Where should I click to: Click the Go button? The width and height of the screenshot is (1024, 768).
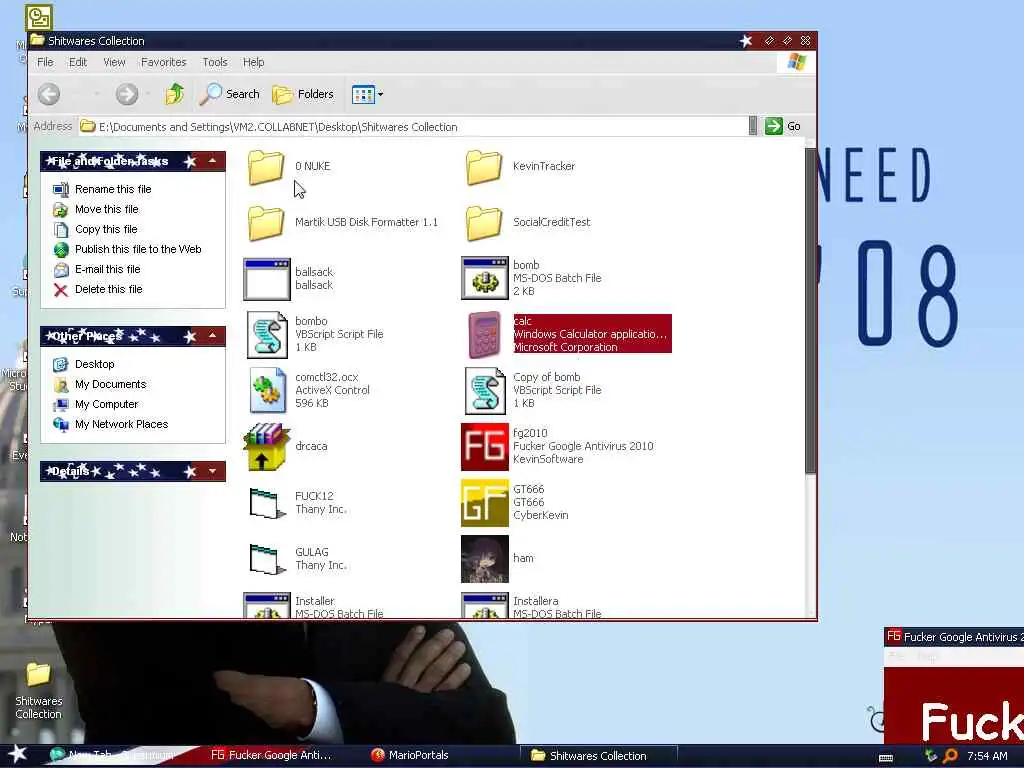pos(783,126)
